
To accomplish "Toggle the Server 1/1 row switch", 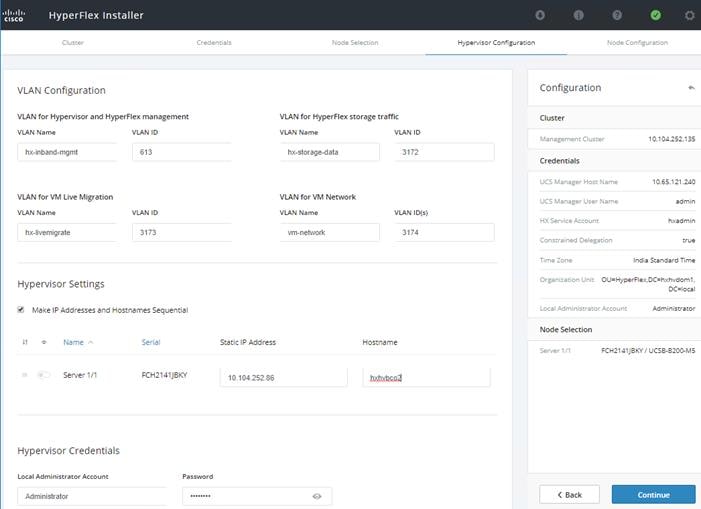I will (44, 374).
